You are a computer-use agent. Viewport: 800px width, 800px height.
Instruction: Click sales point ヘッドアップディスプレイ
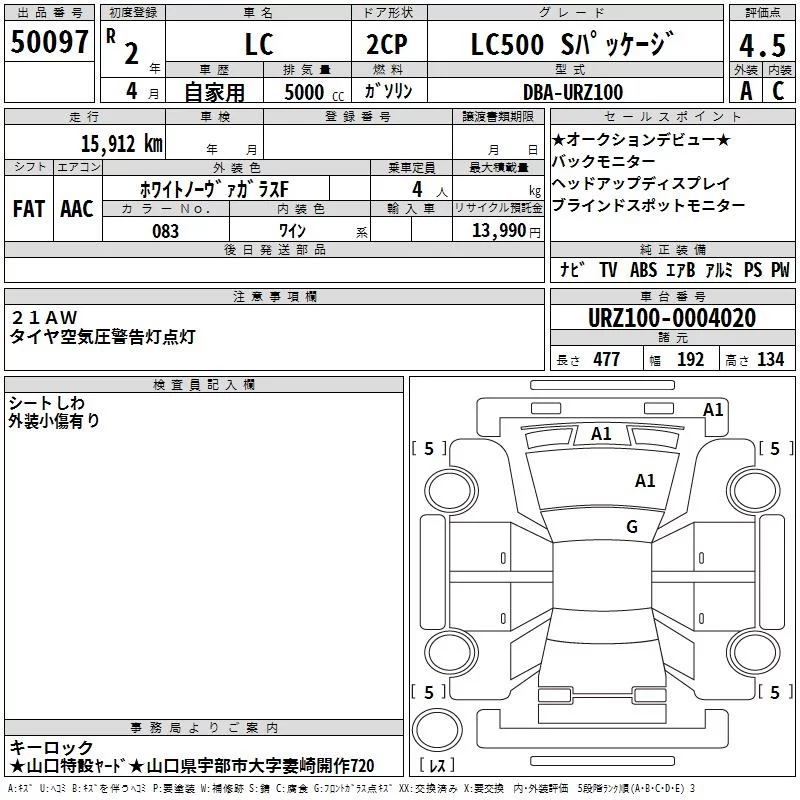[x=641, y=183]
